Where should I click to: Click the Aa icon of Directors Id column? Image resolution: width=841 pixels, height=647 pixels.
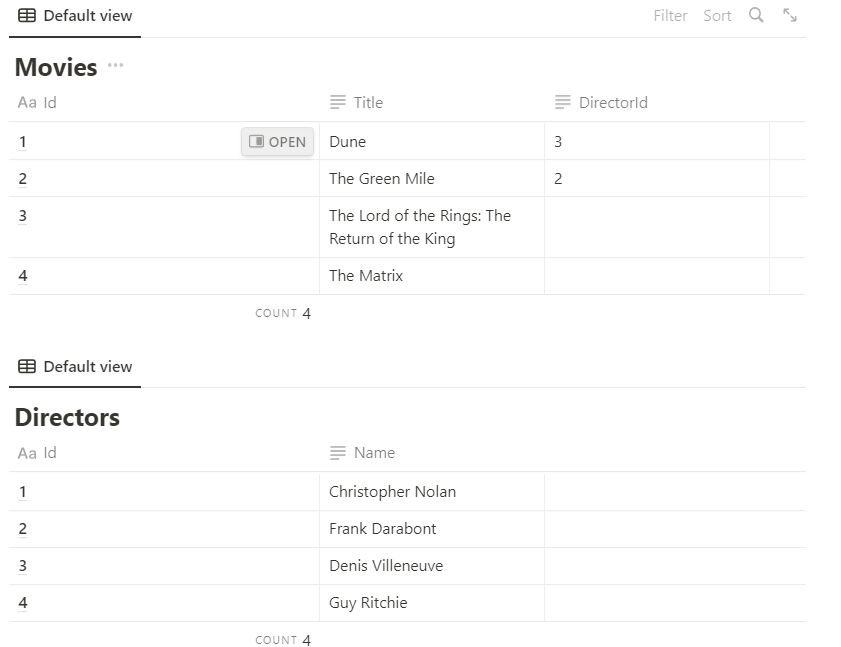27,453
